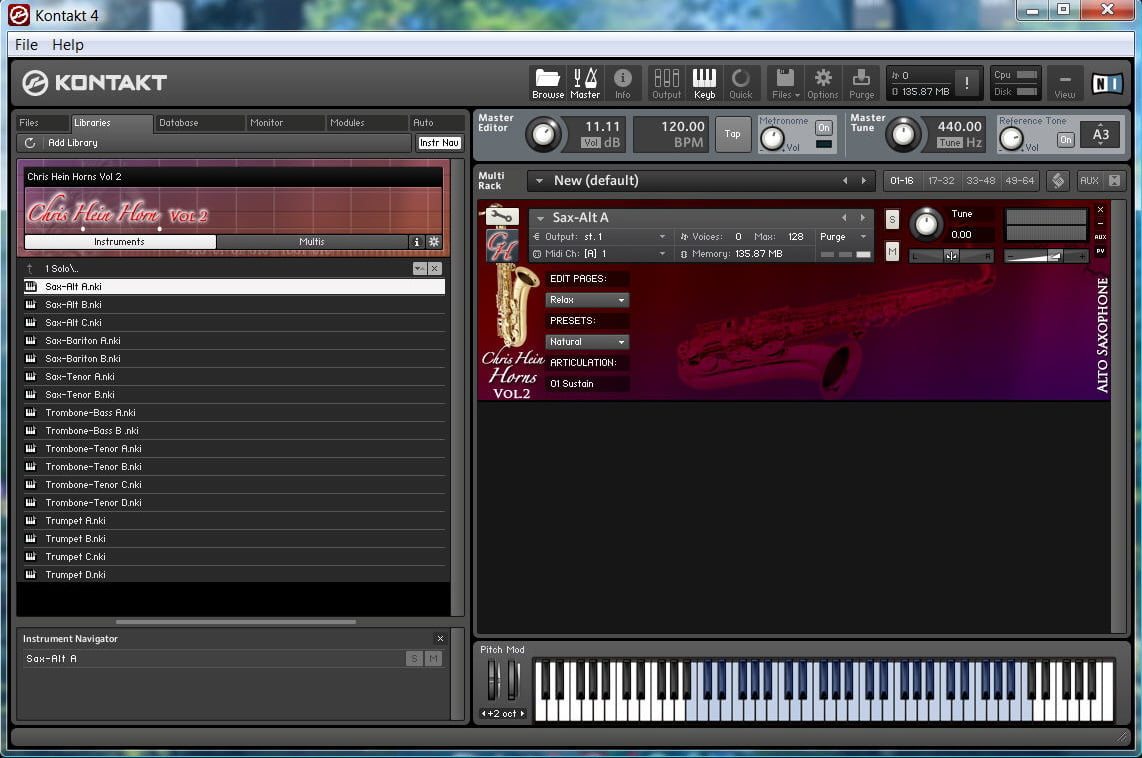
Task: Click the instrument volume slider
Action: (x=1045, y=256)
